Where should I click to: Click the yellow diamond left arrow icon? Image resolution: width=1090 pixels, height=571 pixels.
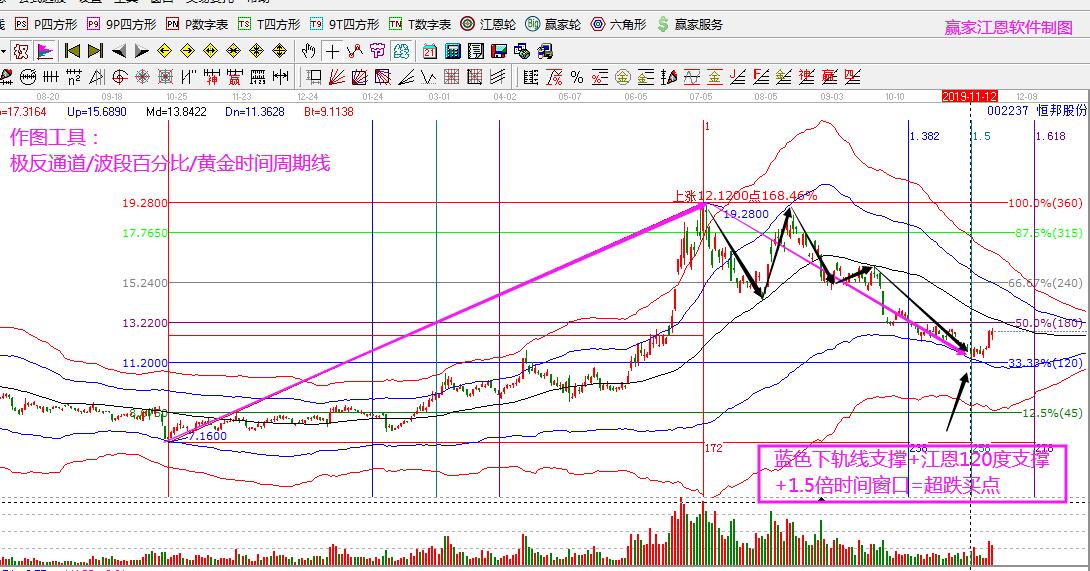pos(164,51)
